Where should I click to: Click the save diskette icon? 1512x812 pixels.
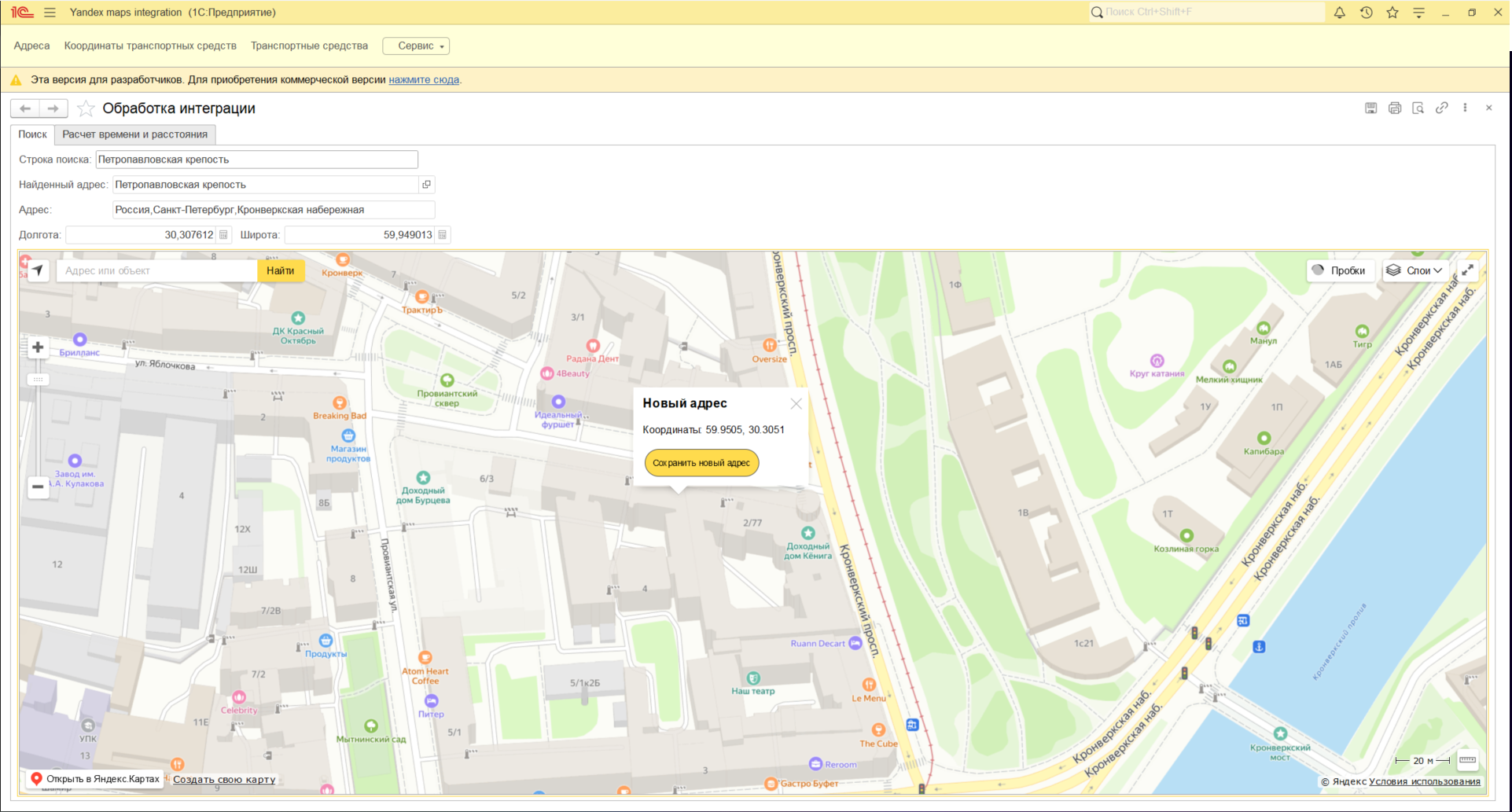pos(1370,108)
